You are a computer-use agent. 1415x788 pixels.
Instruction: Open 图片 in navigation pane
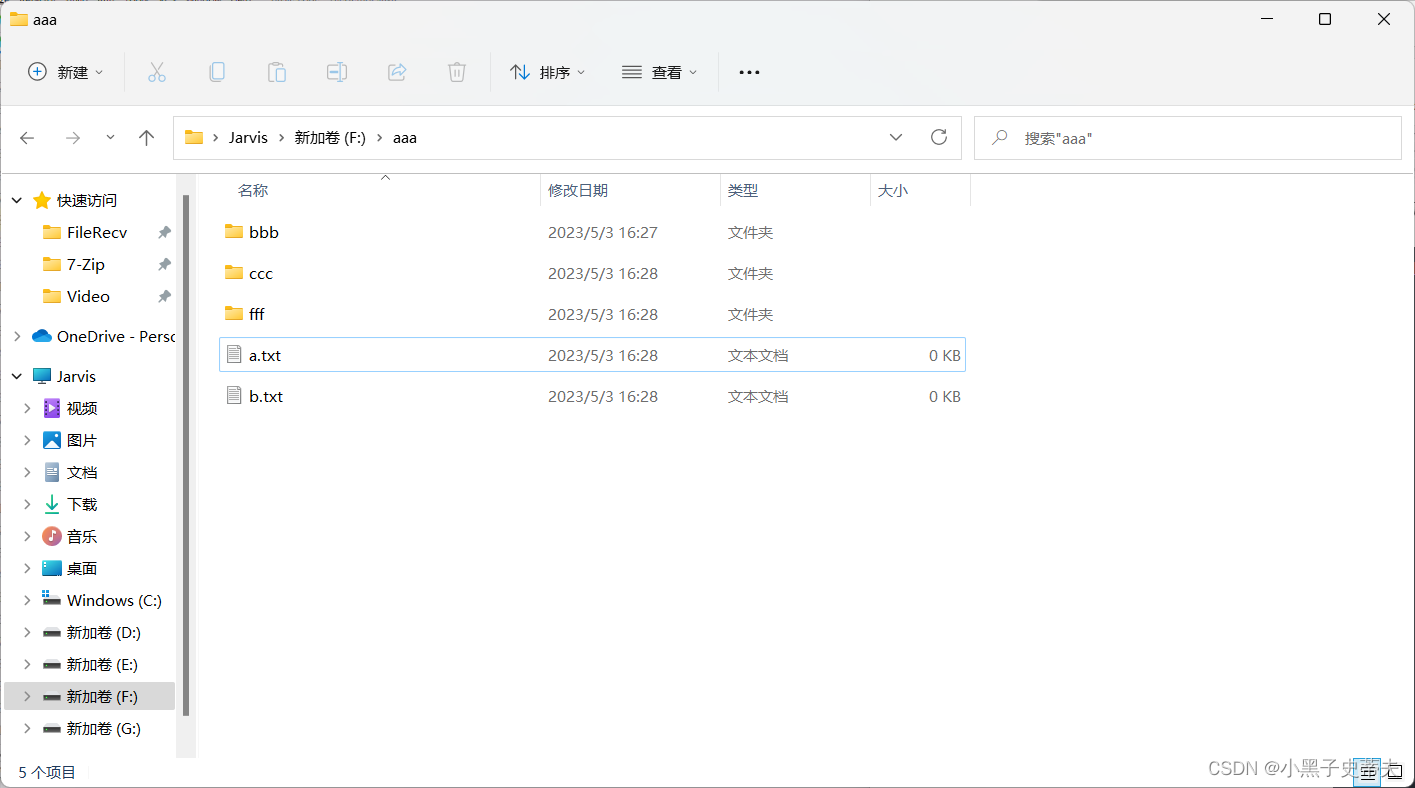pyautogui.click(x=82, y=440)
